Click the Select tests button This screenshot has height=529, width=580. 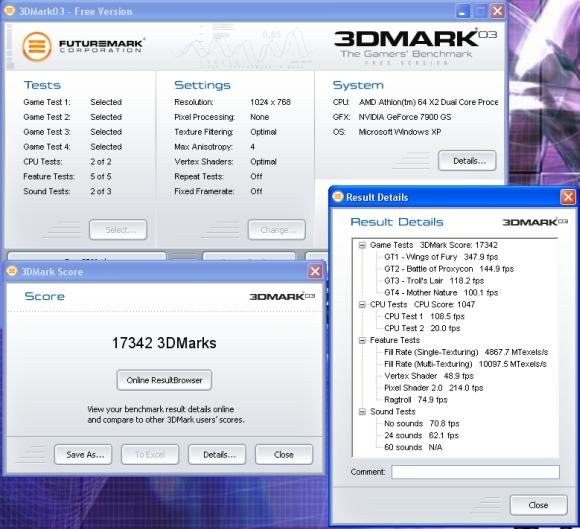pyautogui.click(x=118, y=230)
